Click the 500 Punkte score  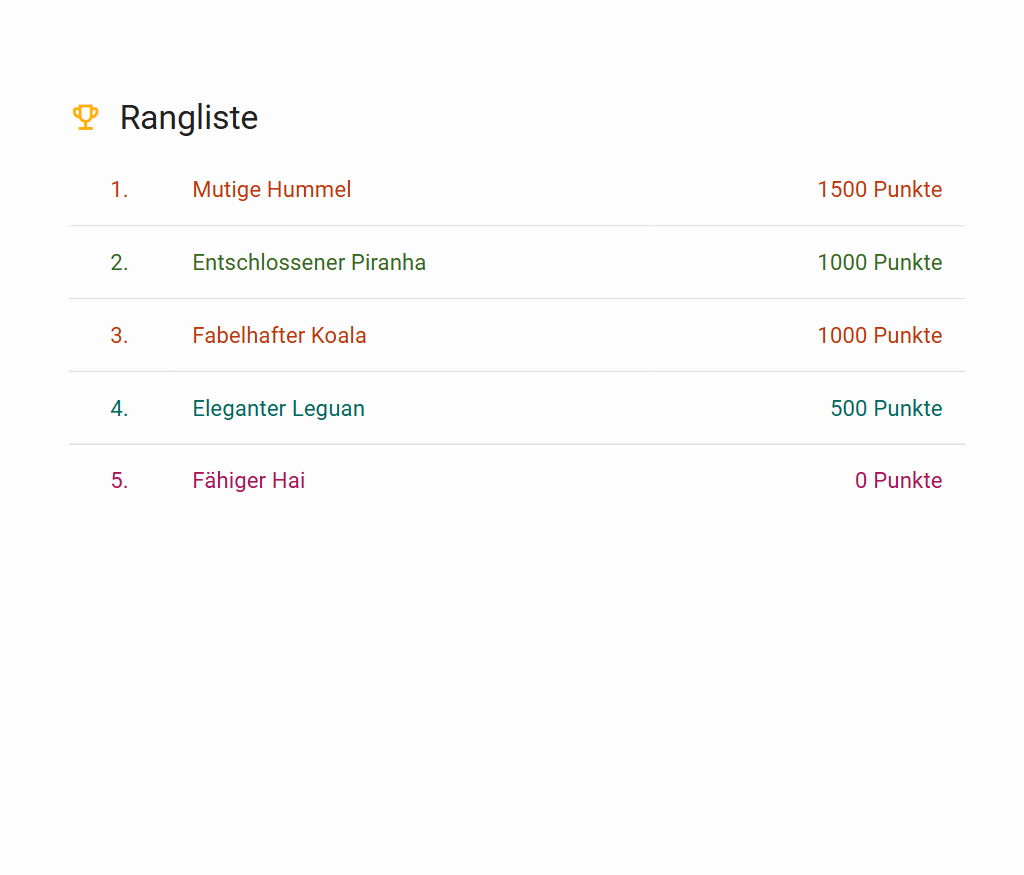coord(886,409)
